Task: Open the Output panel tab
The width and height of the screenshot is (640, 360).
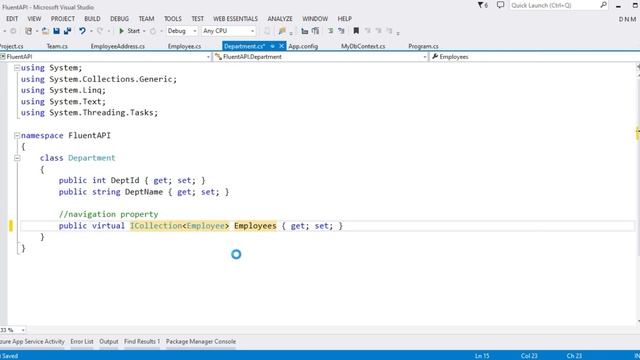Action: coord(109,342)
